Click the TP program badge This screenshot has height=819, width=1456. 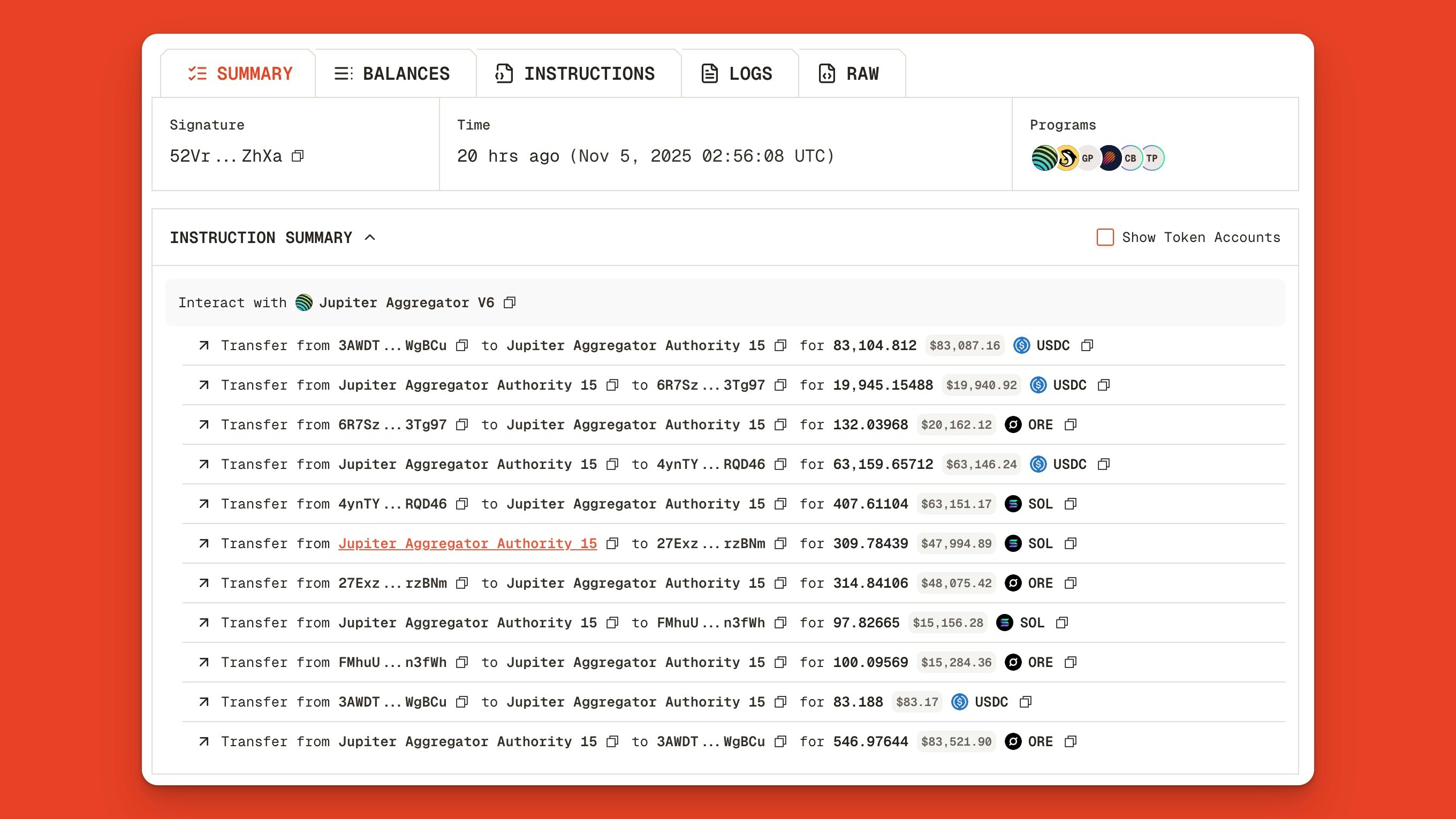[1152, 158]
